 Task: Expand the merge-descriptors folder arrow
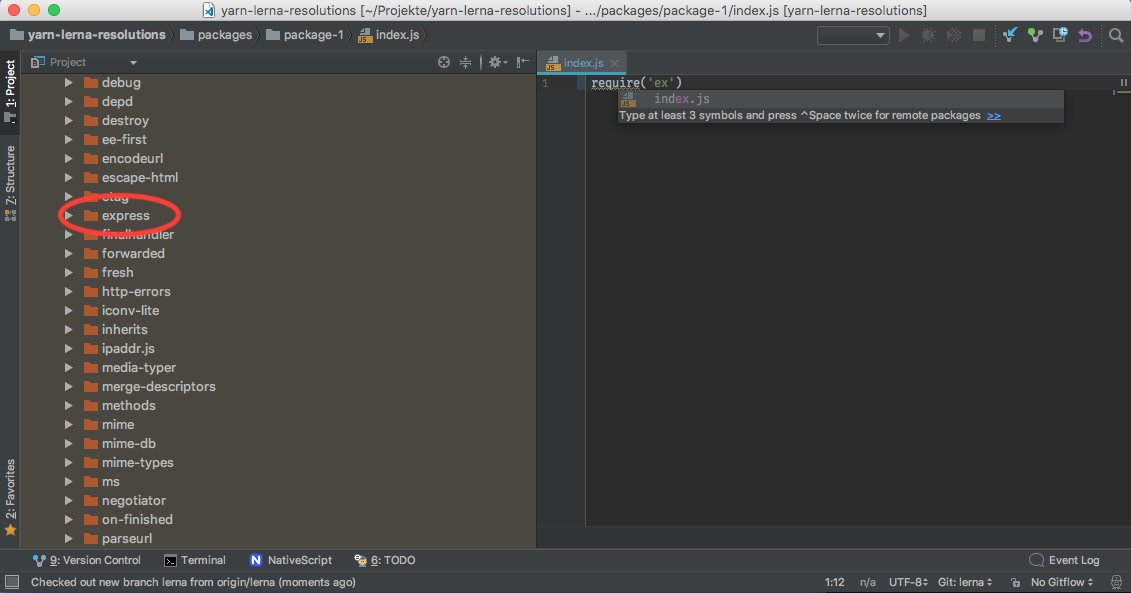pos(69,386)
